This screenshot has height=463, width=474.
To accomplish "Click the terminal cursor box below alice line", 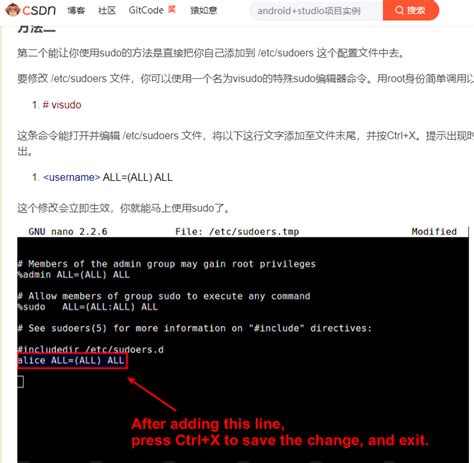I will point(20,382).
